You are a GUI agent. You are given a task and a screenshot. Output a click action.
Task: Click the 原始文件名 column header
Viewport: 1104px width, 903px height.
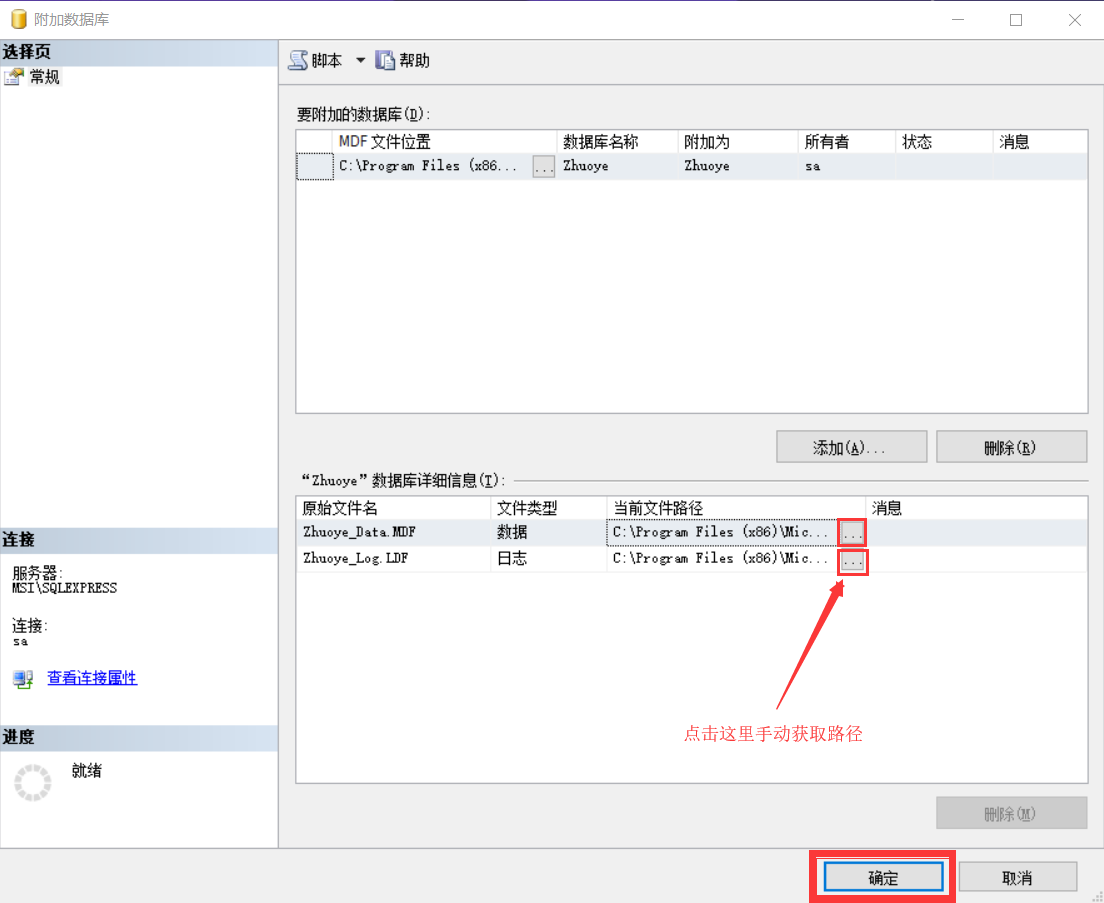(x=394, y=508)
